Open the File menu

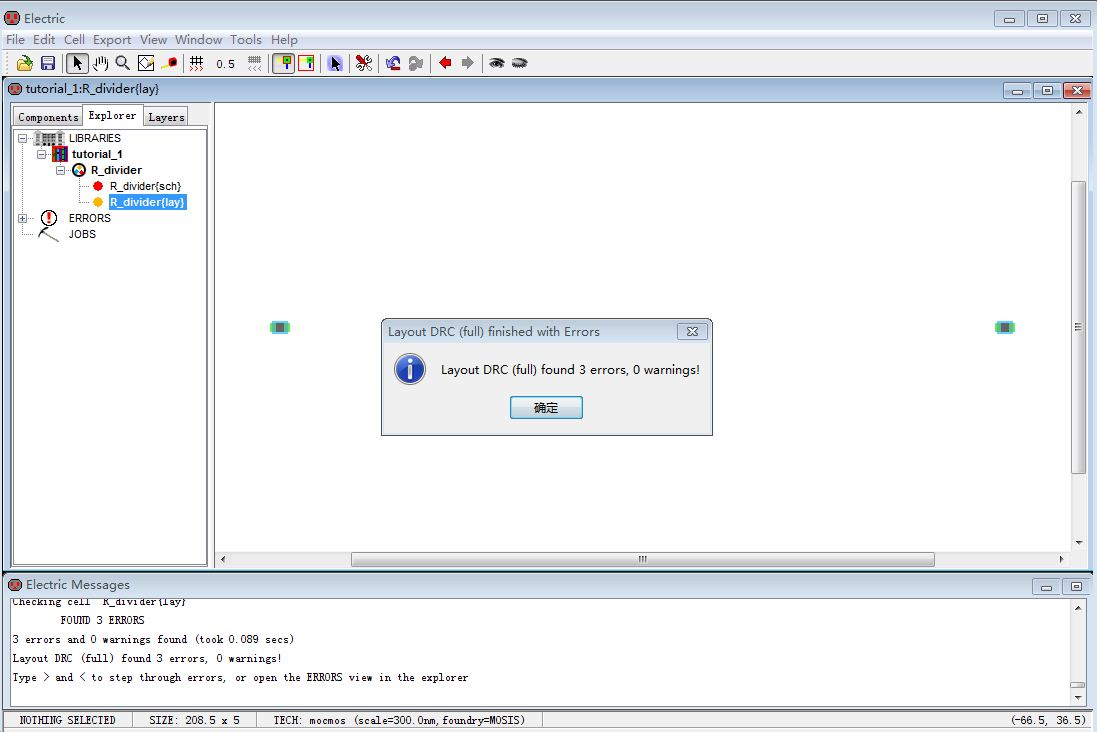click(15, 40)
